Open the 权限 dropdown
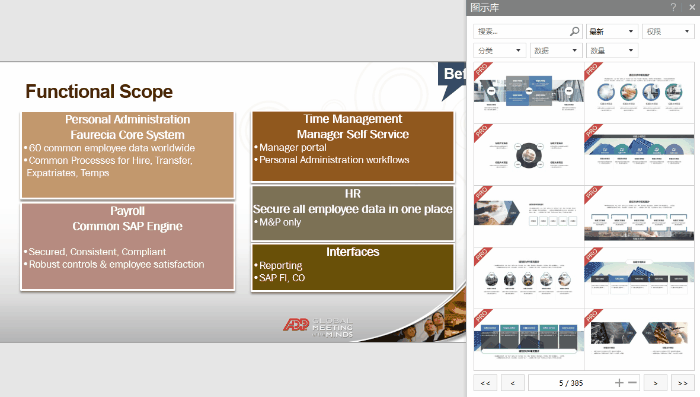The image size is (700, 397). tap(668, 31)
